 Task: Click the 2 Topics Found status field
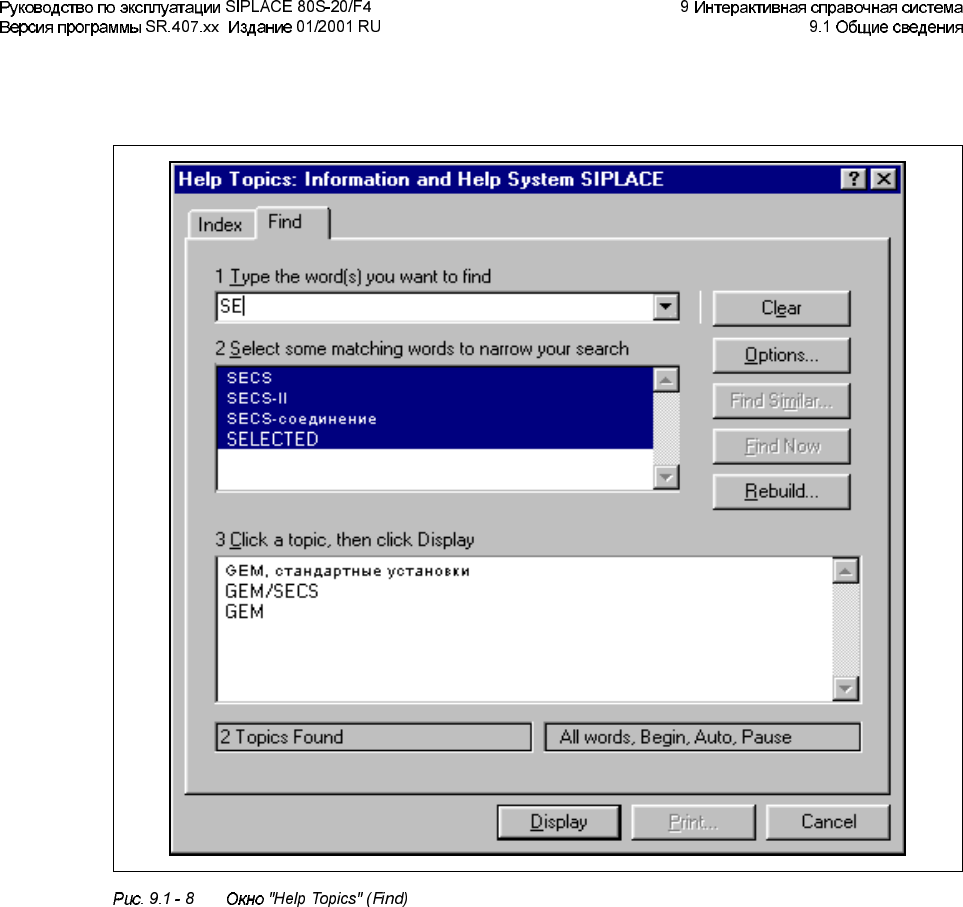click(x=373, y=737)
